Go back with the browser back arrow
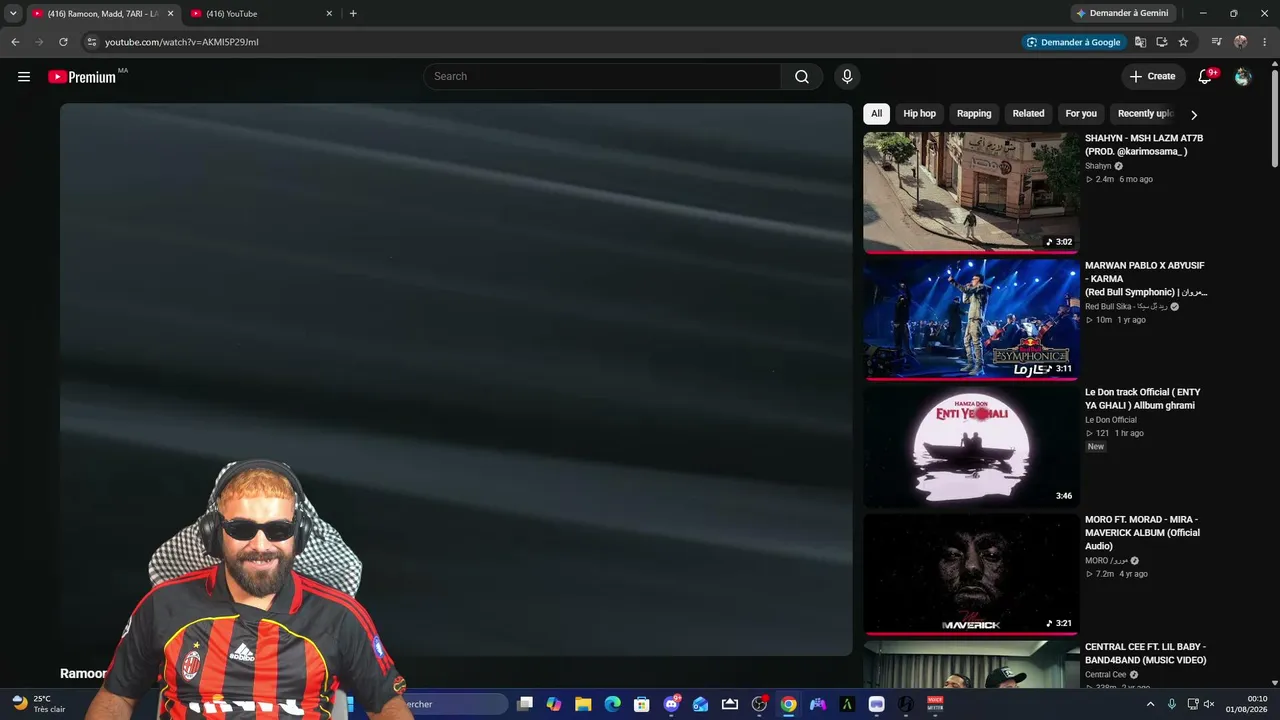Screen dimensions: 1280x720 click(x=15, y=42)
